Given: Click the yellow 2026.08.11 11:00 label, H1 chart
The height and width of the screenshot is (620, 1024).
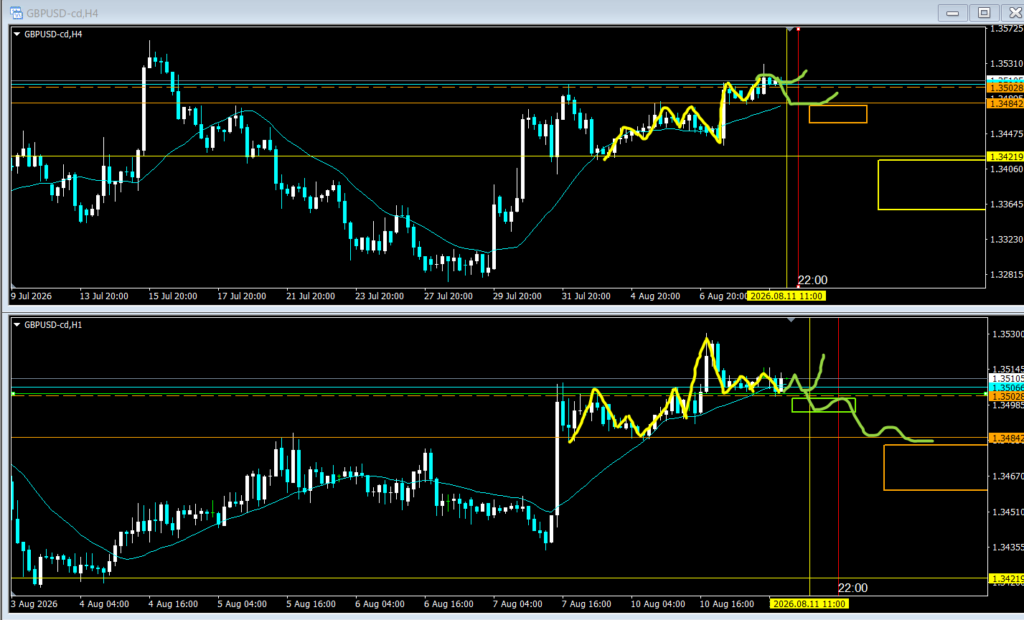Looking at the screenshot, I should pos(808,604).
